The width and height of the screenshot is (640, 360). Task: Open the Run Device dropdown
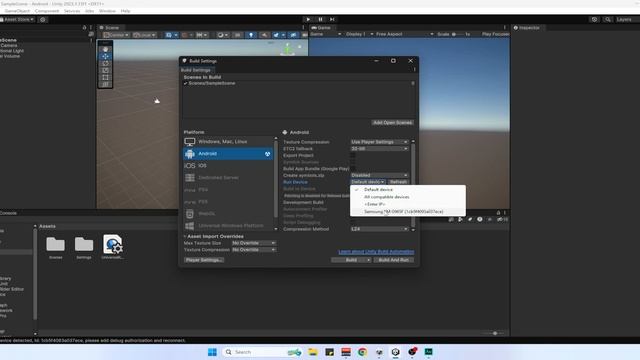pyautogui.click(x=368, y=182)
